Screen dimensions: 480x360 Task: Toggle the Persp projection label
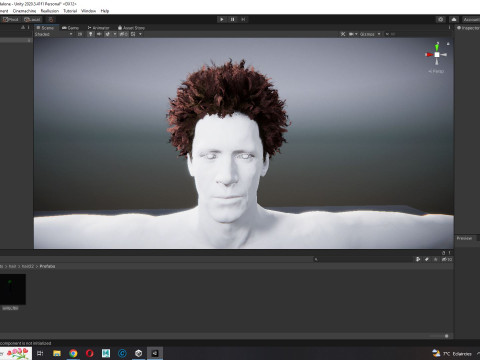pos(436,71)
